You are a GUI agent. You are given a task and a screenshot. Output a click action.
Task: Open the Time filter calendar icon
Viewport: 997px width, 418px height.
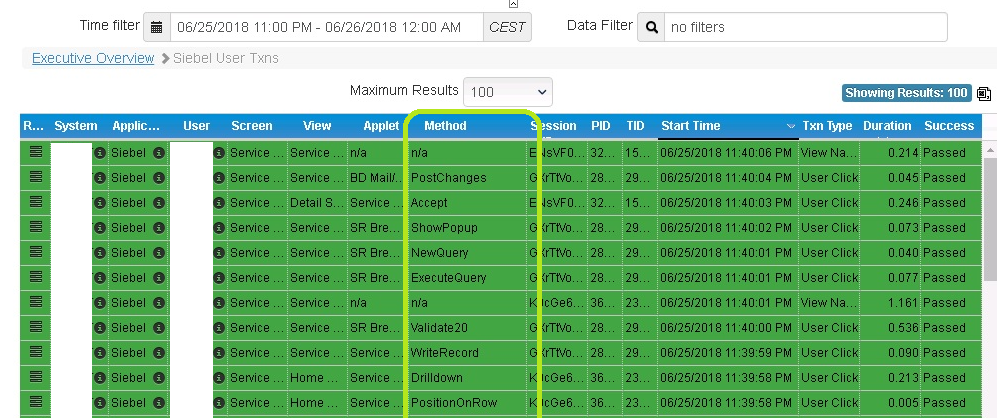(156, 27)
